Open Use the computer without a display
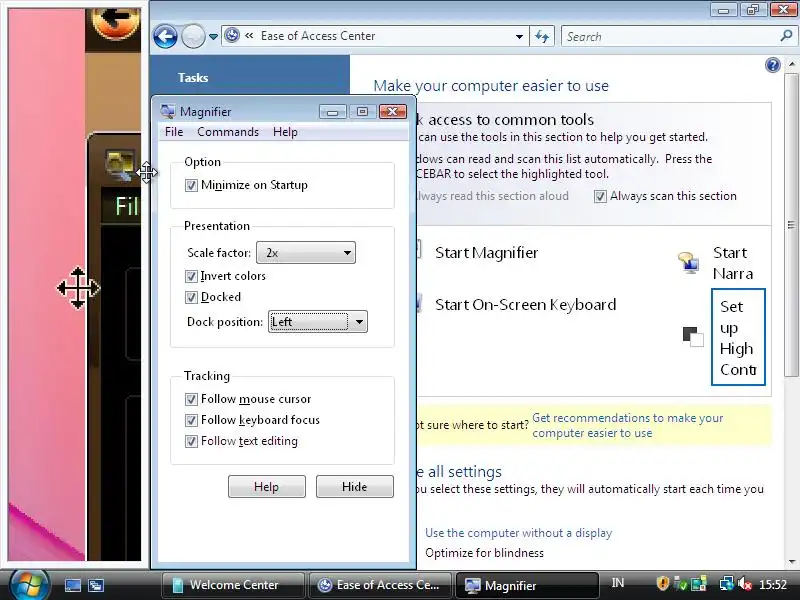This screenshot has width=800, height=600. [x=518, y=533]
